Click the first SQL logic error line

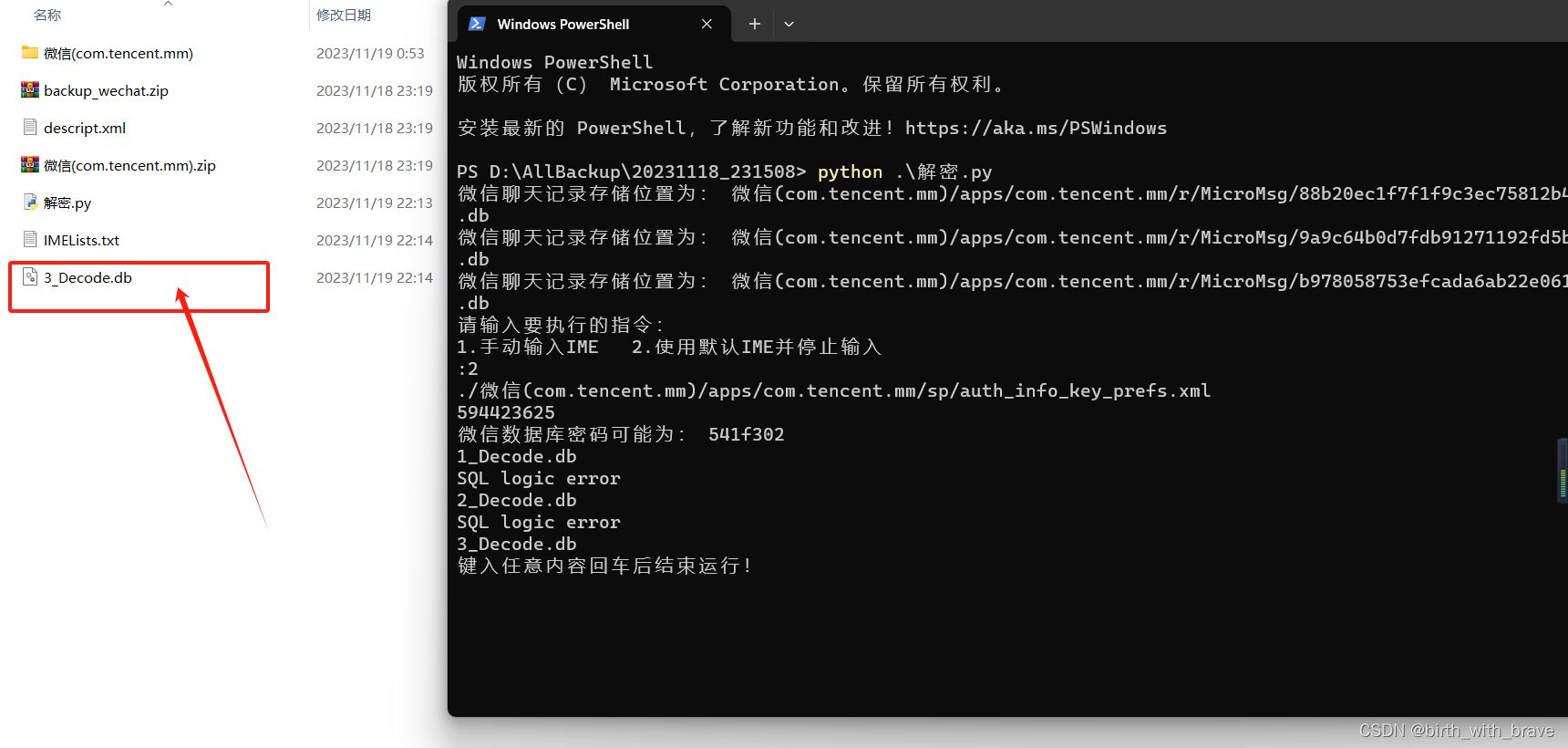tap(539, 478)
